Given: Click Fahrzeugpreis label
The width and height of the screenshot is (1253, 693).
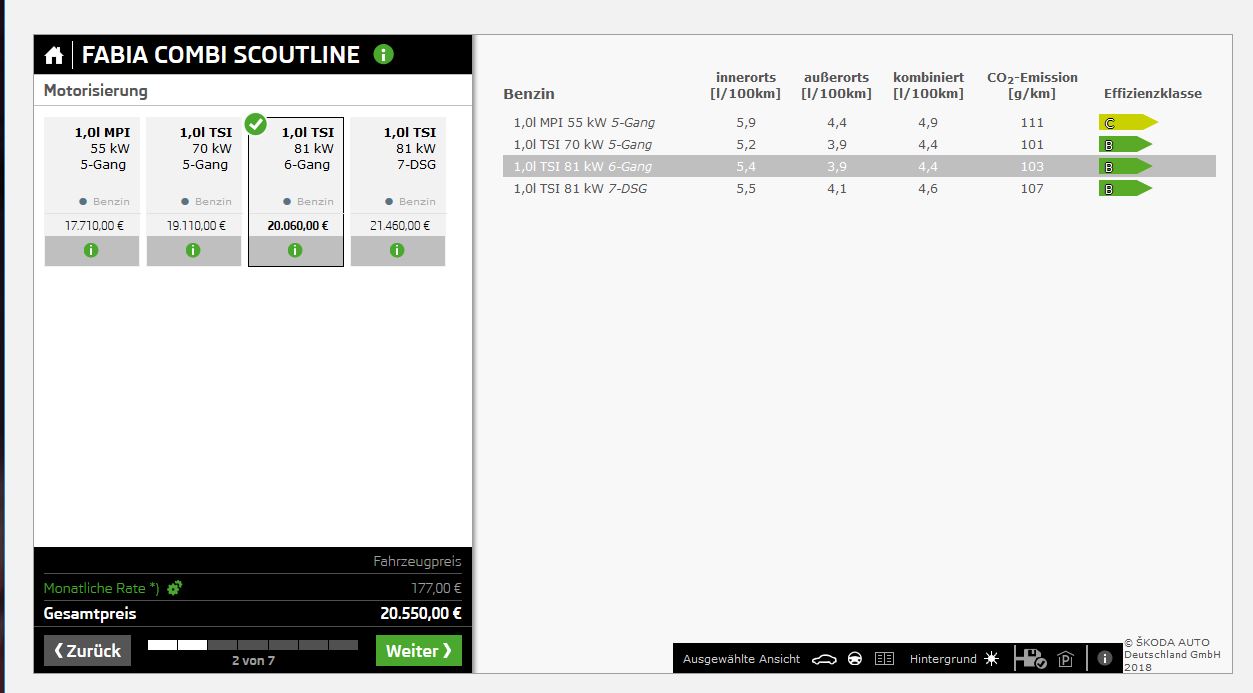Looking at the screenshot, I should click(x=417, y=563).
